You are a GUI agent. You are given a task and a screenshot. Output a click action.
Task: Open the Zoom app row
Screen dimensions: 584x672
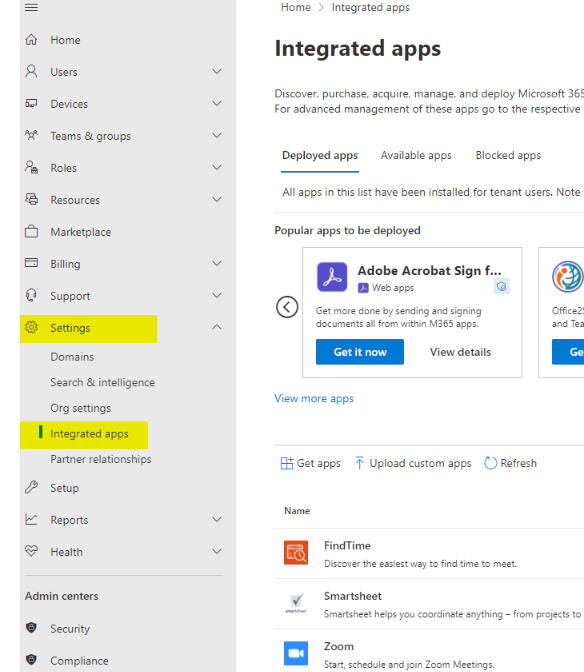[429, 652]
